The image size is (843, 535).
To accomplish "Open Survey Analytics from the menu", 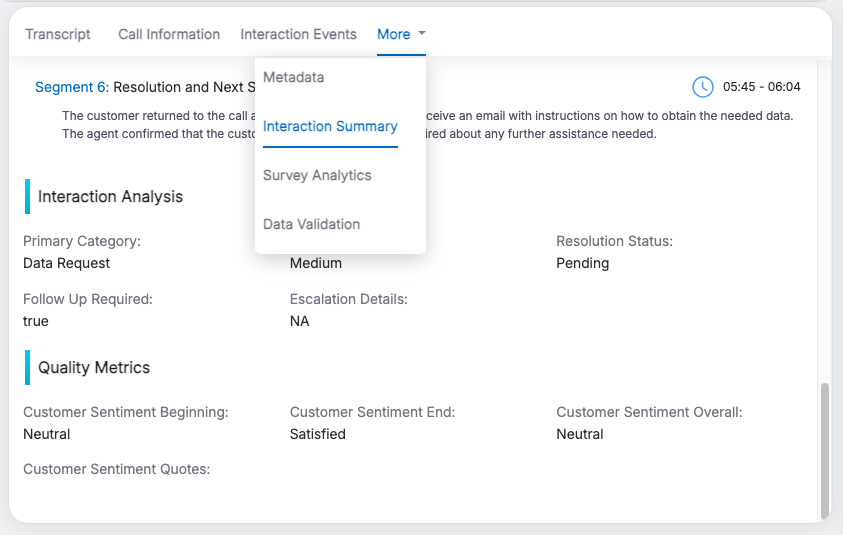I will 317,175.
